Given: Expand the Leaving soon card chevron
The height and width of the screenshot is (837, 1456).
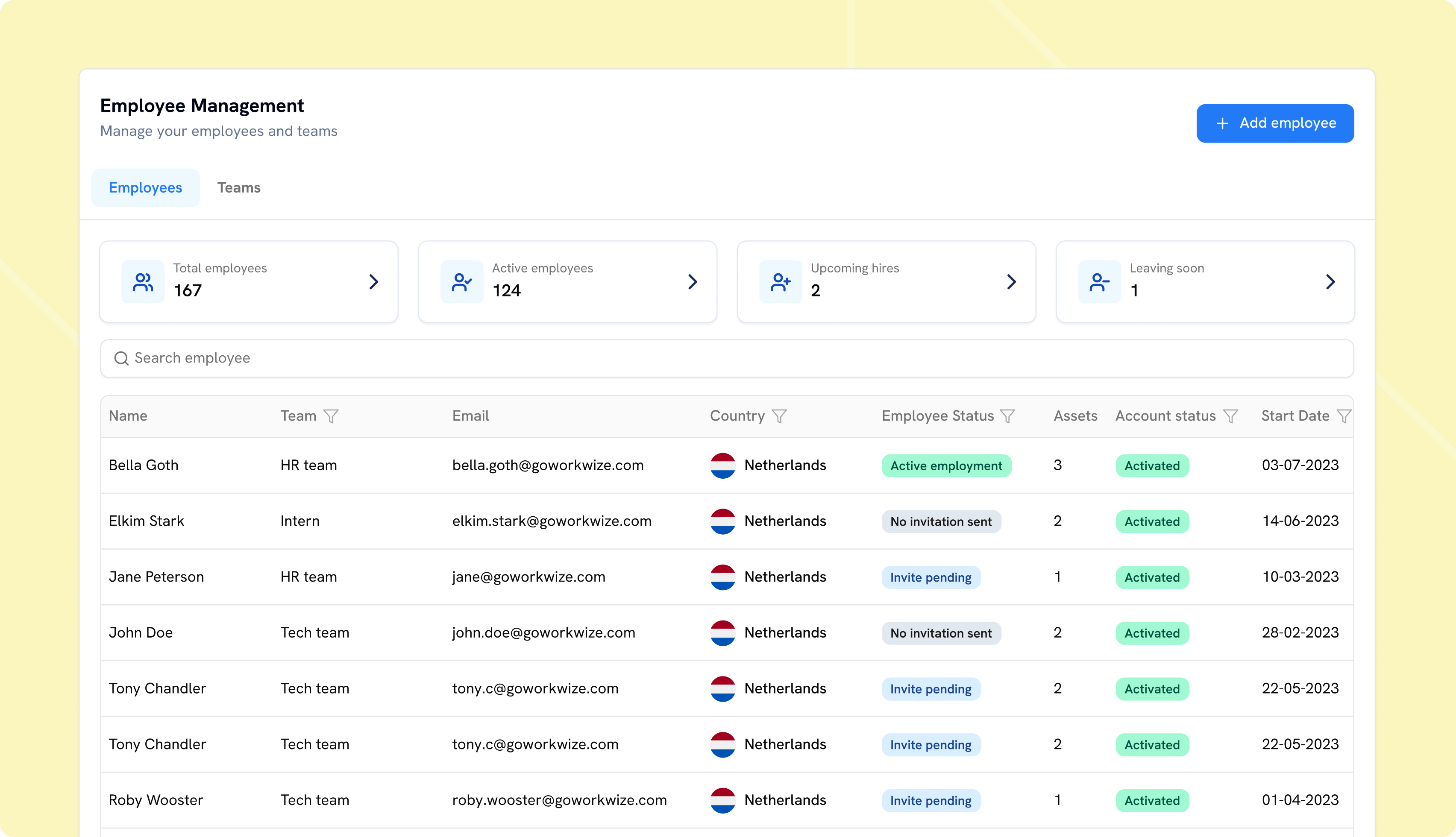Looking at the screenshot, I should pos(1330,282).
